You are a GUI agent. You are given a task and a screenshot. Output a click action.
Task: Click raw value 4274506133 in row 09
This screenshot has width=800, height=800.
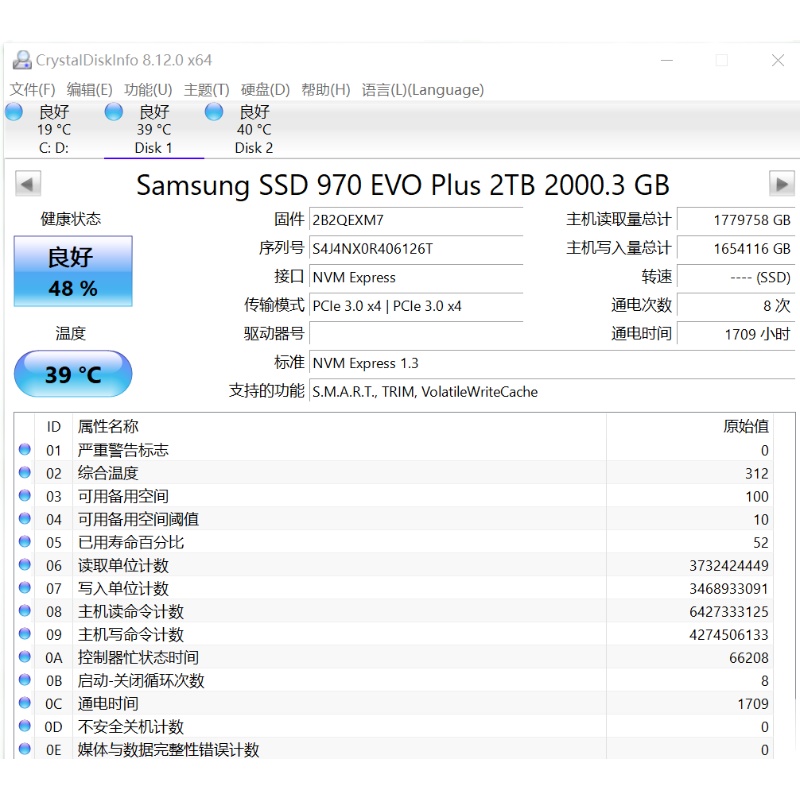(729, 634)
